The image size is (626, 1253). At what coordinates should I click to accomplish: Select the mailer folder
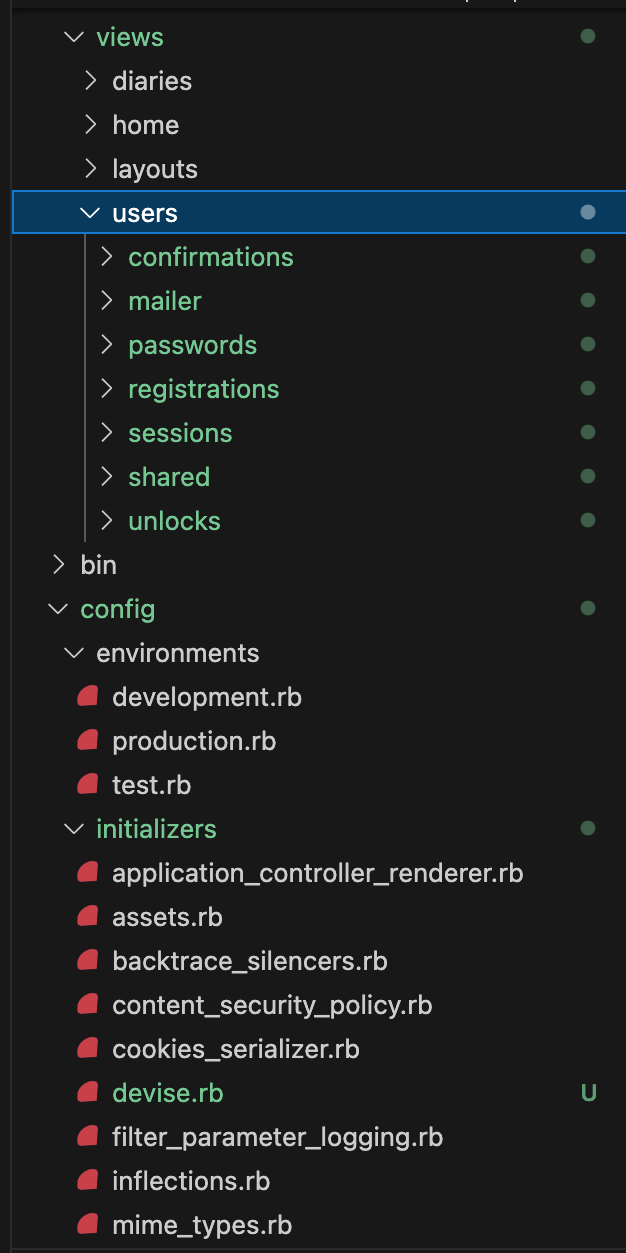click(x=164, y=300)
